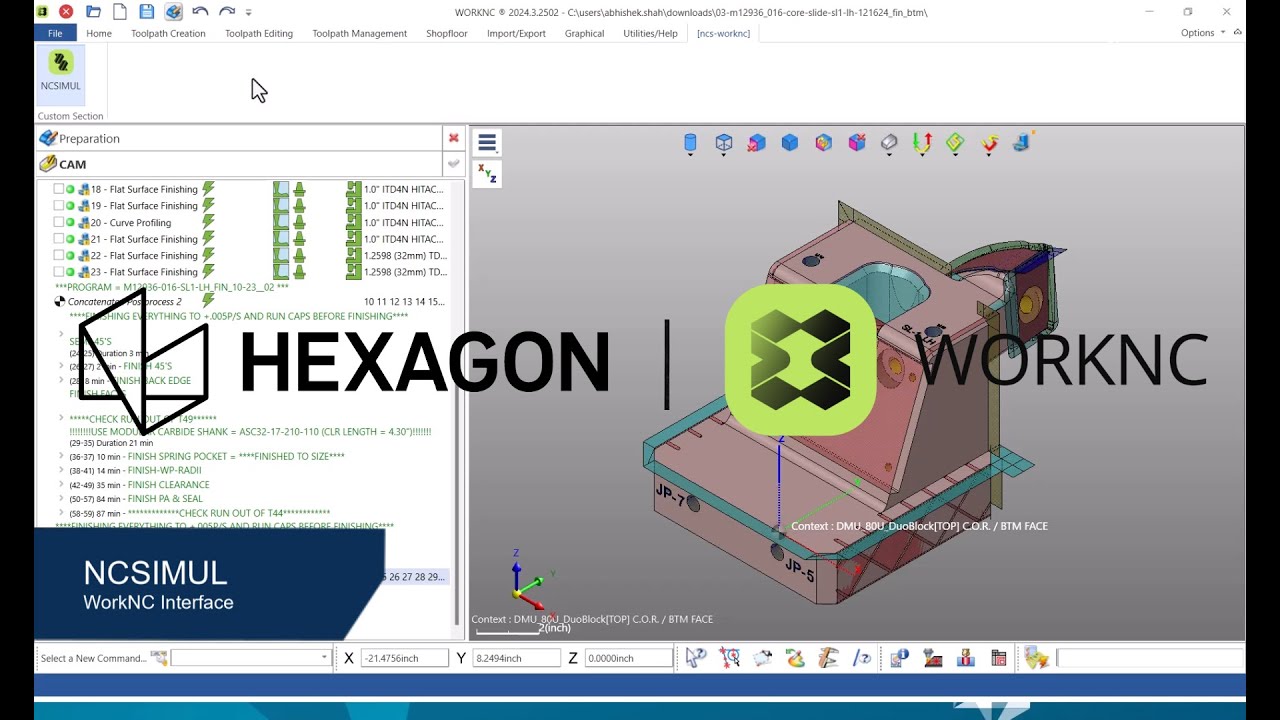Switch to the Toolpath Creation tab

pyautogui.click(x=168, y=33)
